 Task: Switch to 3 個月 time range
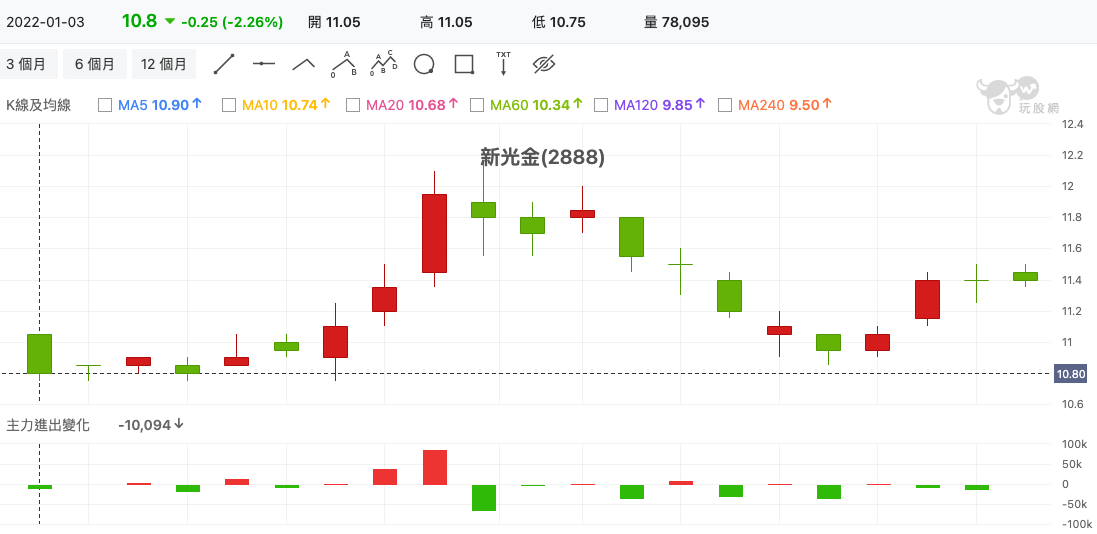(x=27, y=64)
